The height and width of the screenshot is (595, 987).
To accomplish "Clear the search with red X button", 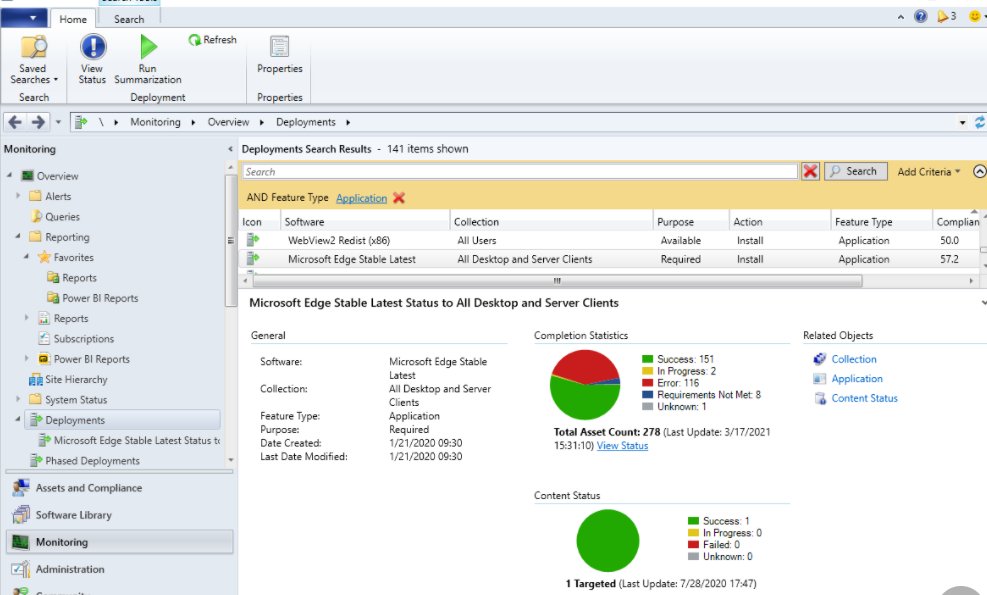I will (810, 171).
